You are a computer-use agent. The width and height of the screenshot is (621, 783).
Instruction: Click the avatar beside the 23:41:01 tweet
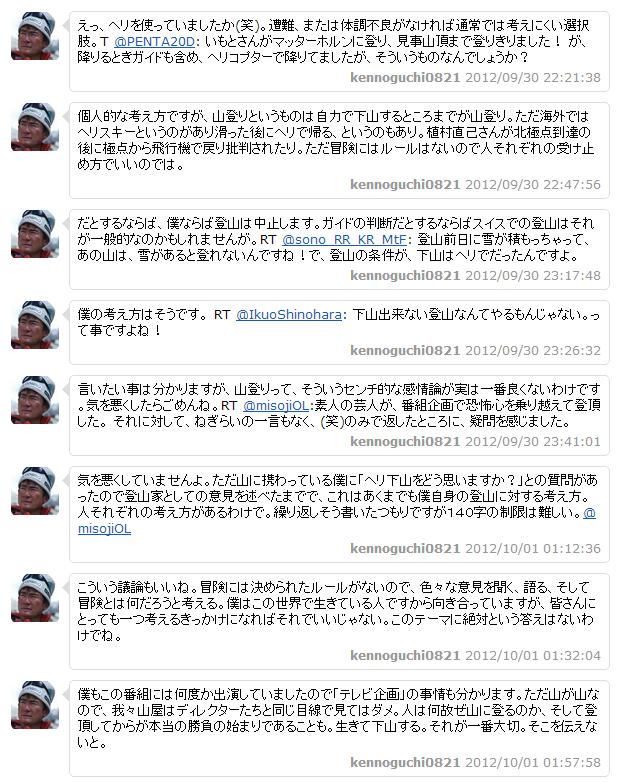[35, 400]
